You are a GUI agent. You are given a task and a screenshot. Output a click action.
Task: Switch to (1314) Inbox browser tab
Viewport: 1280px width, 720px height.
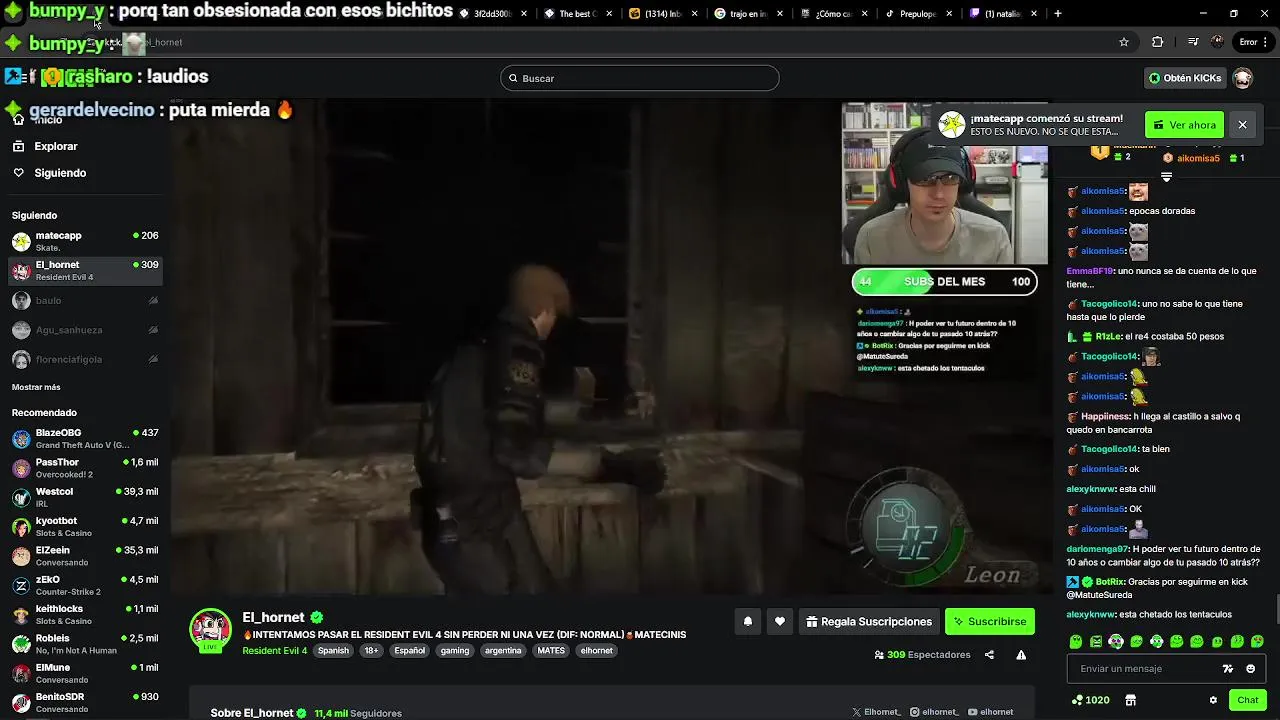(663, 13)
